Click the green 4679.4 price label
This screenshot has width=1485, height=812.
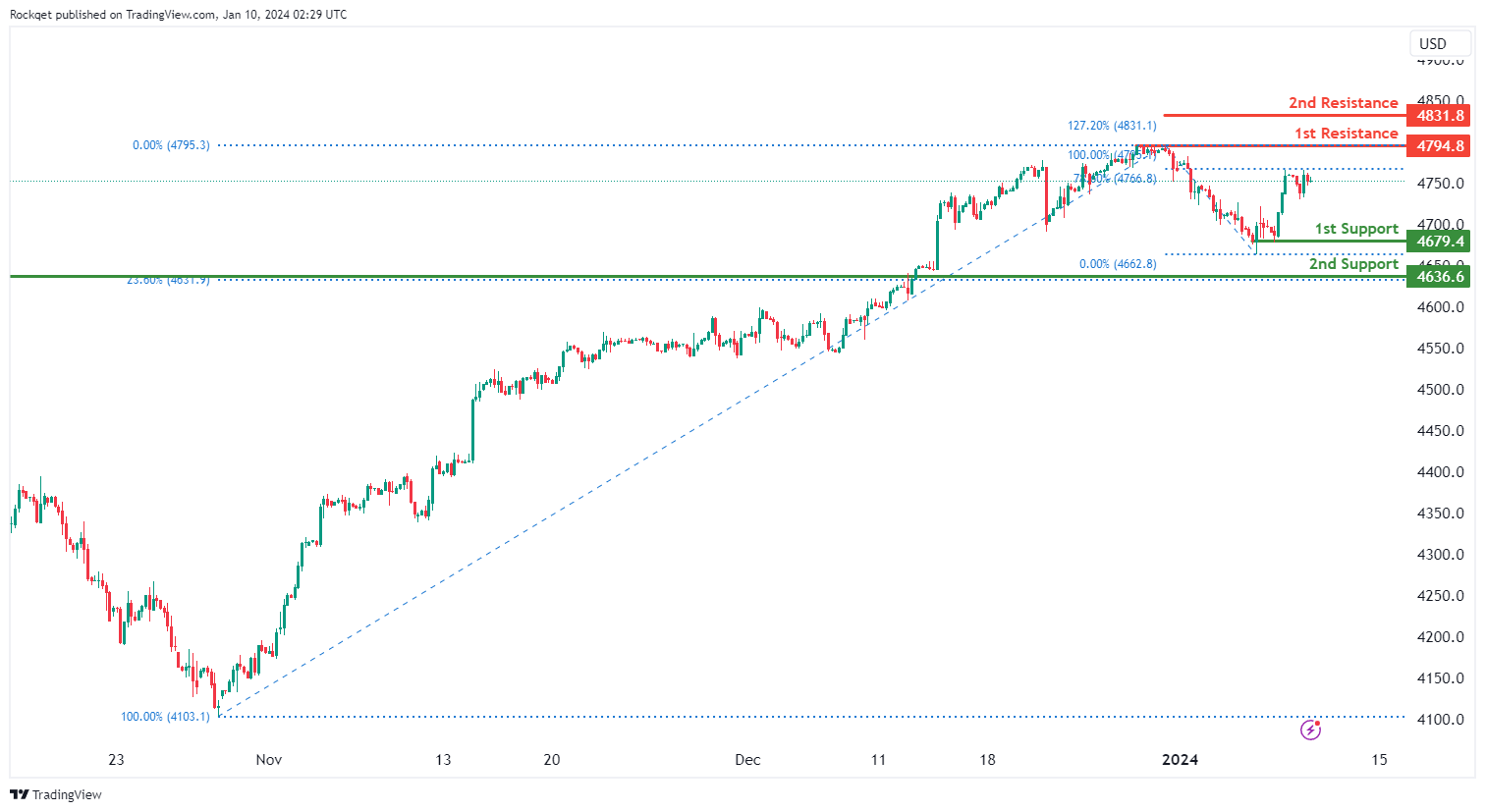[x=1440, y=242]
